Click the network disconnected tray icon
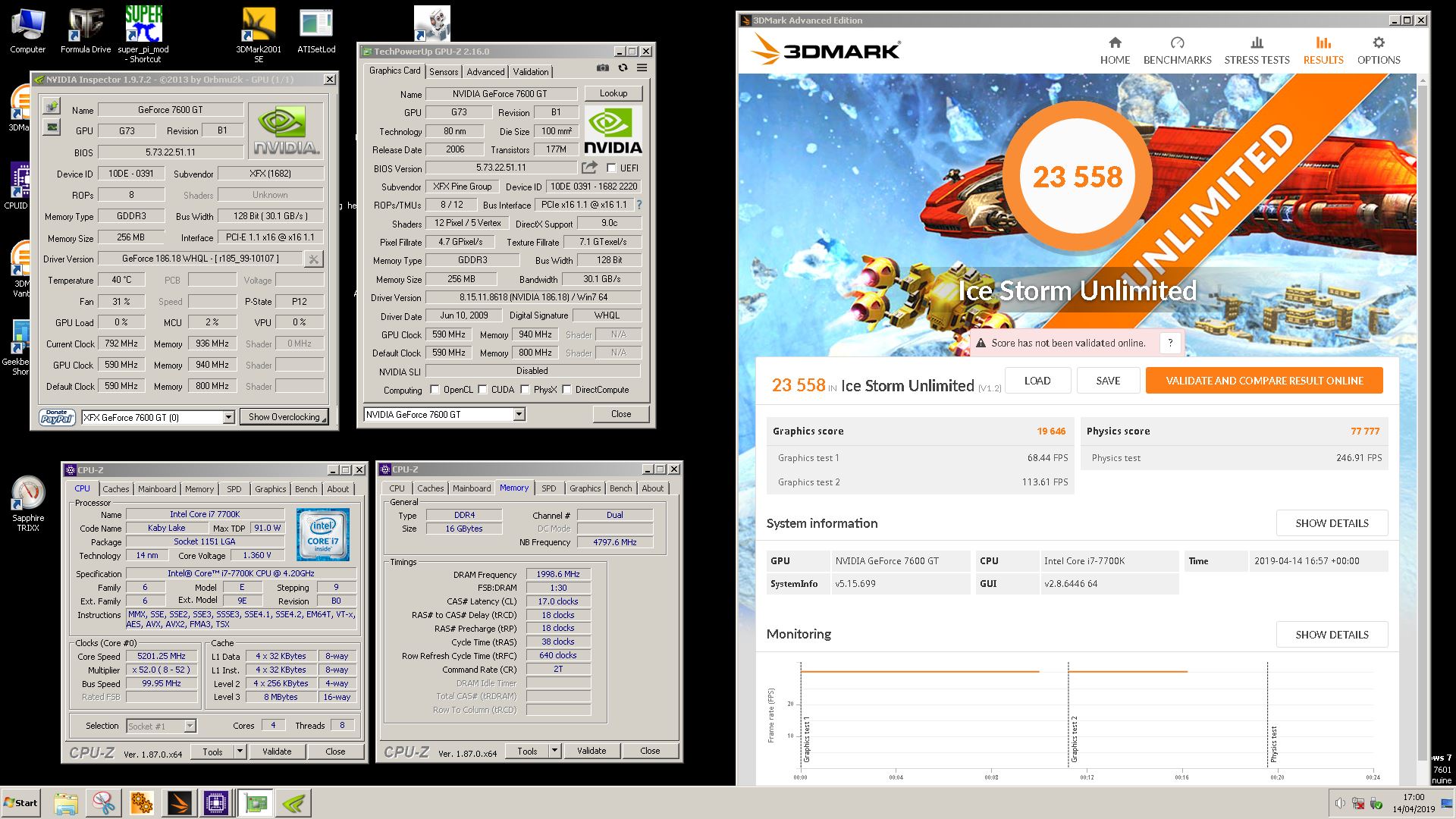 click(x=1358, y=803)
